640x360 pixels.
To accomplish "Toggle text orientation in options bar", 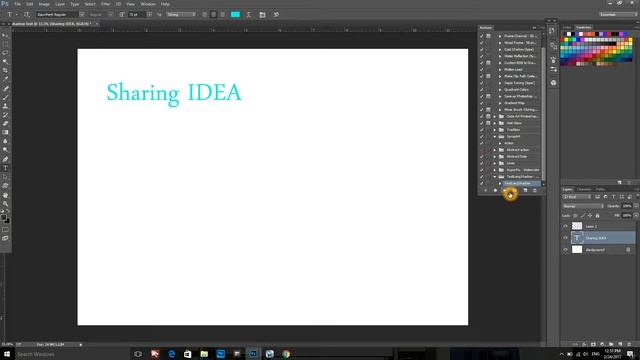I will click(x=27, y=14).
